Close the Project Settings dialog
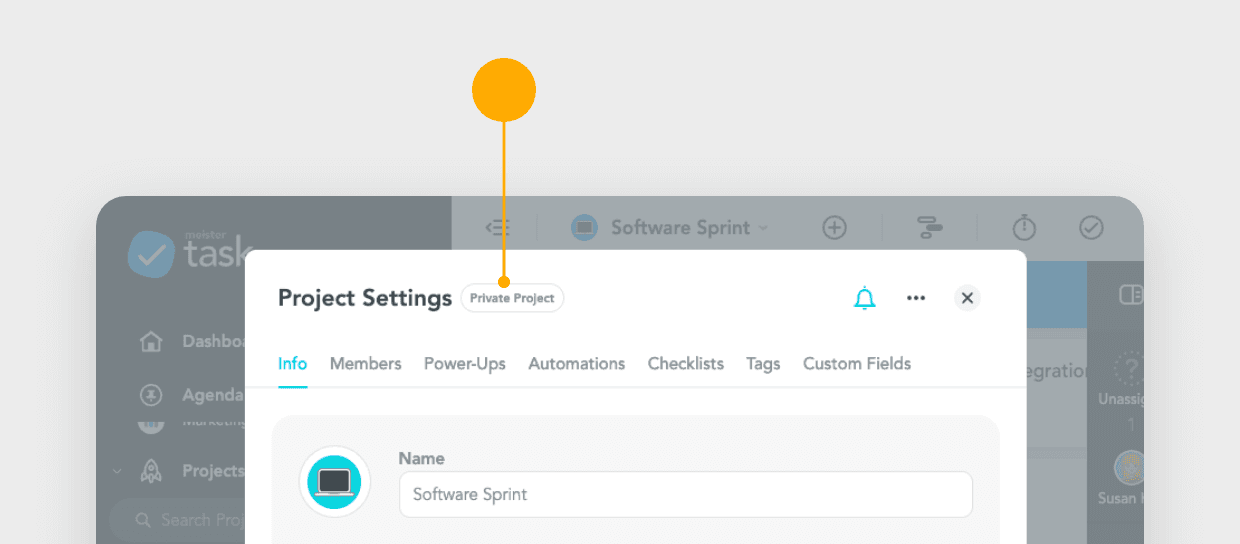 point(966,298)
